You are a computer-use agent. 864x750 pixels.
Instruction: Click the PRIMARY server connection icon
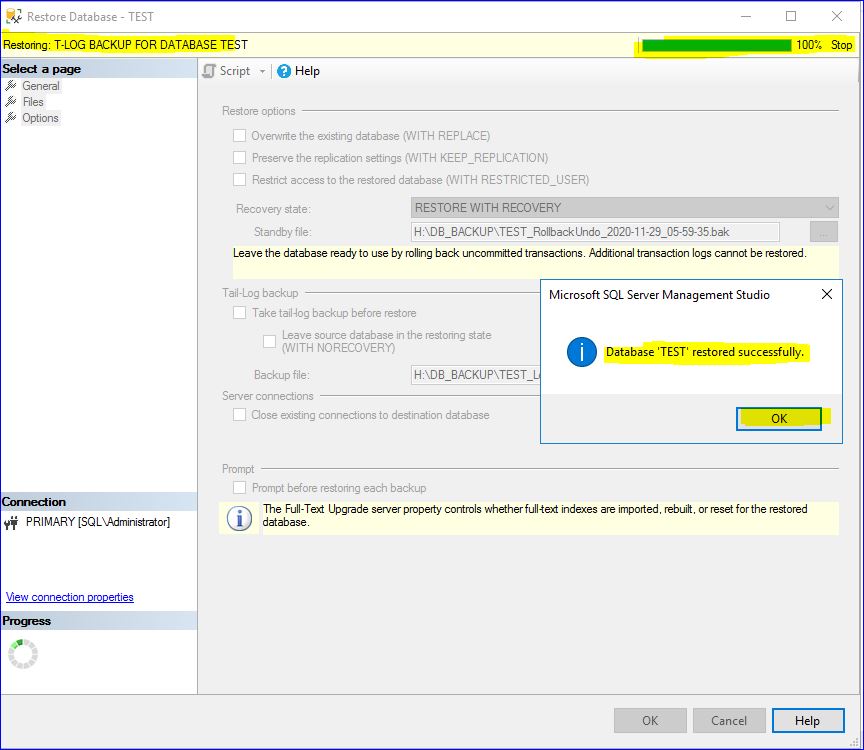tap(12, 523)
